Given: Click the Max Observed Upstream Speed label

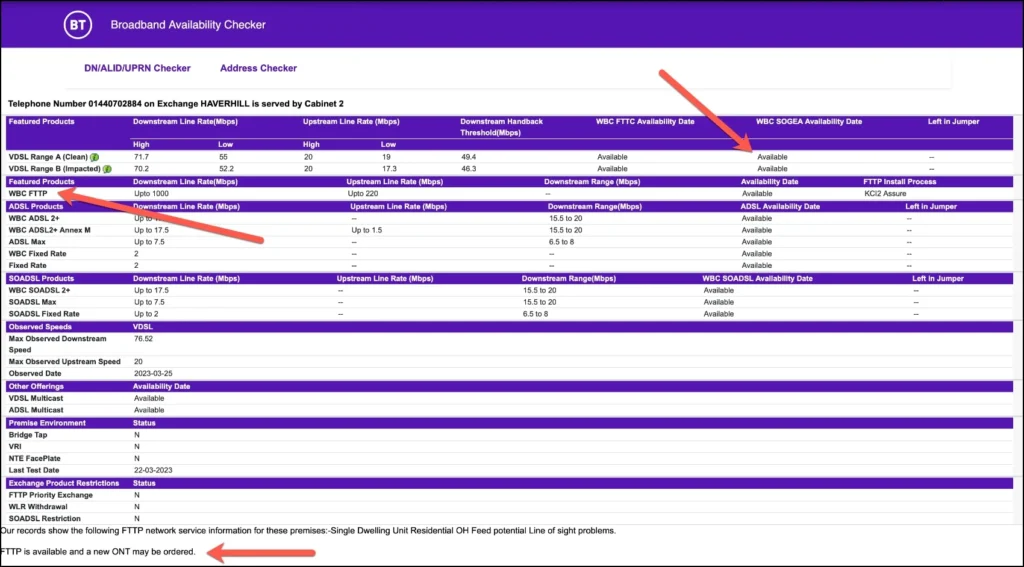Looking at the screenshot, I should tap(65, 362).
